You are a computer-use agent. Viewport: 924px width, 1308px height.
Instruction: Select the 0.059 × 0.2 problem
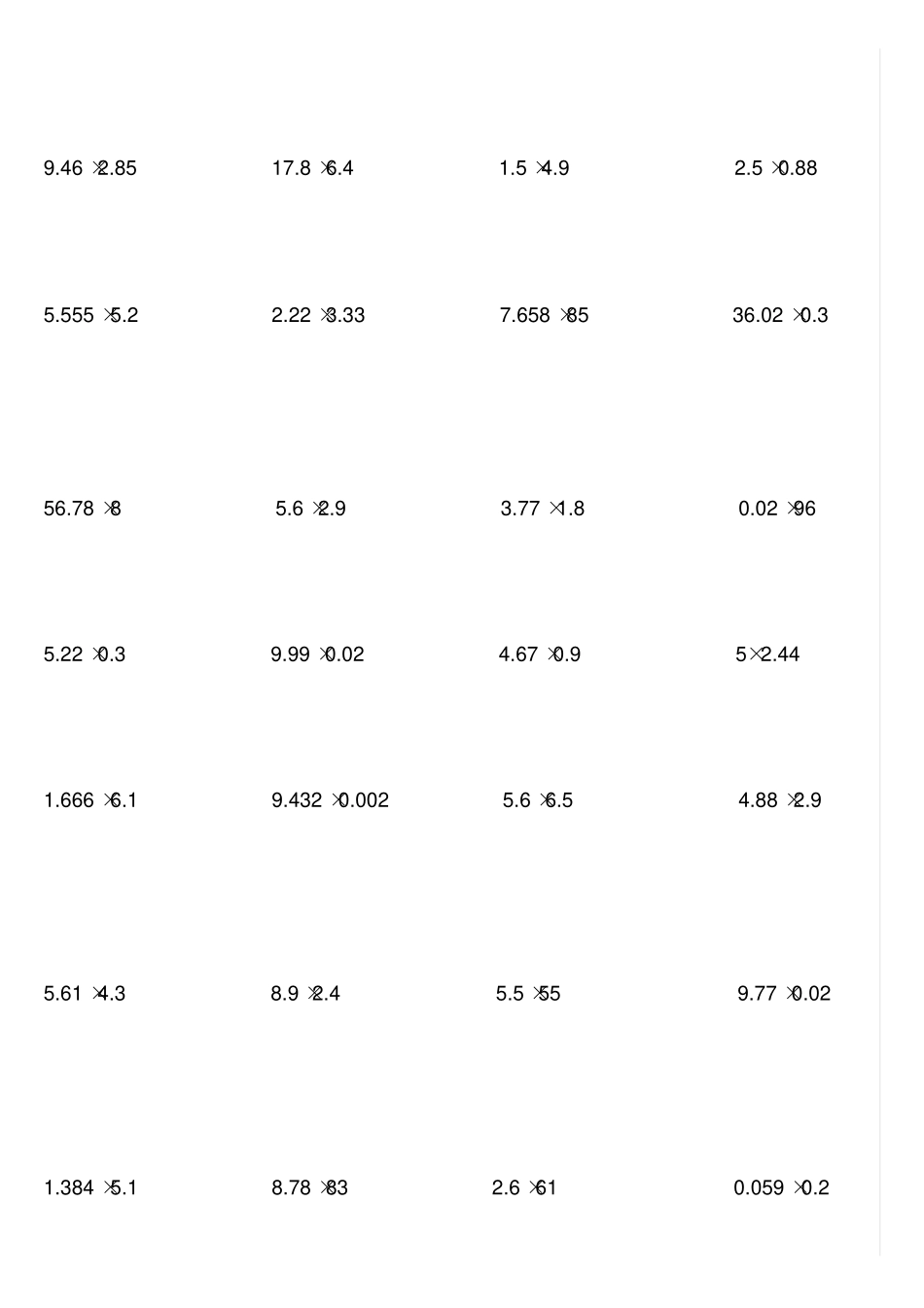[x=781, y=1188]
